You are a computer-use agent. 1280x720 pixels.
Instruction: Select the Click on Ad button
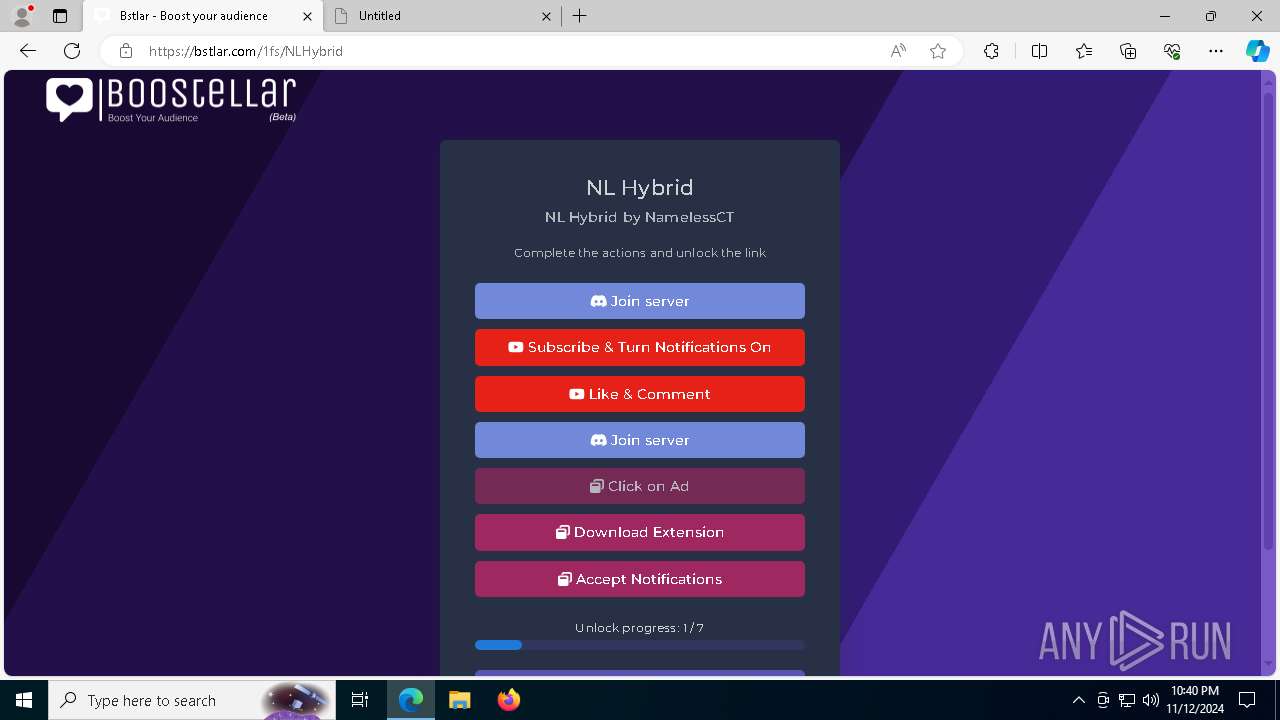click(640, 486)
